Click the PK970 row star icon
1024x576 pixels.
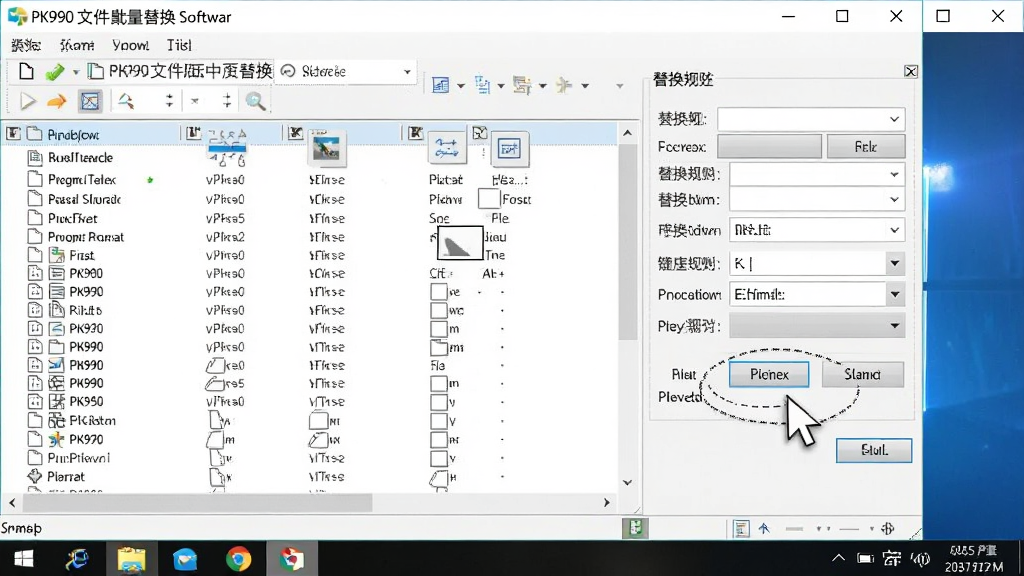[x=57, y=440]
